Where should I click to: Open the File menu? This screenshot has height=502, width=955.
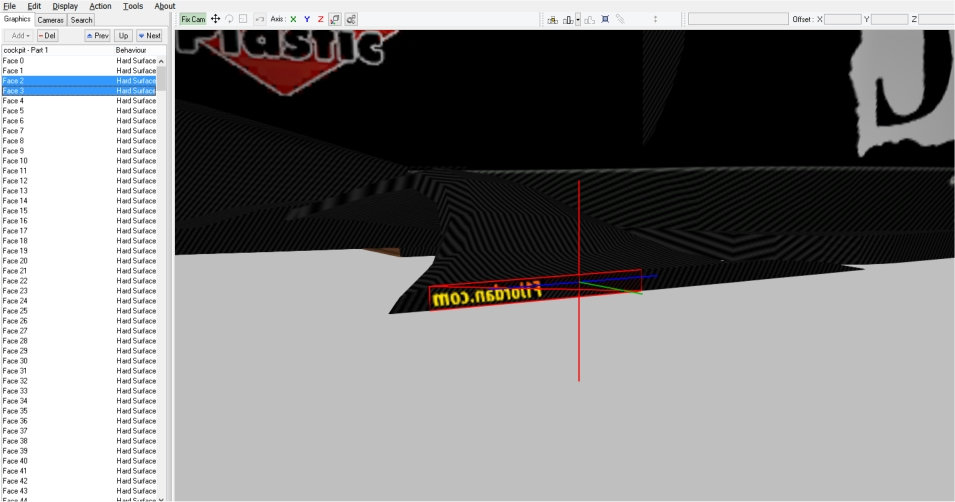(10, 6)
